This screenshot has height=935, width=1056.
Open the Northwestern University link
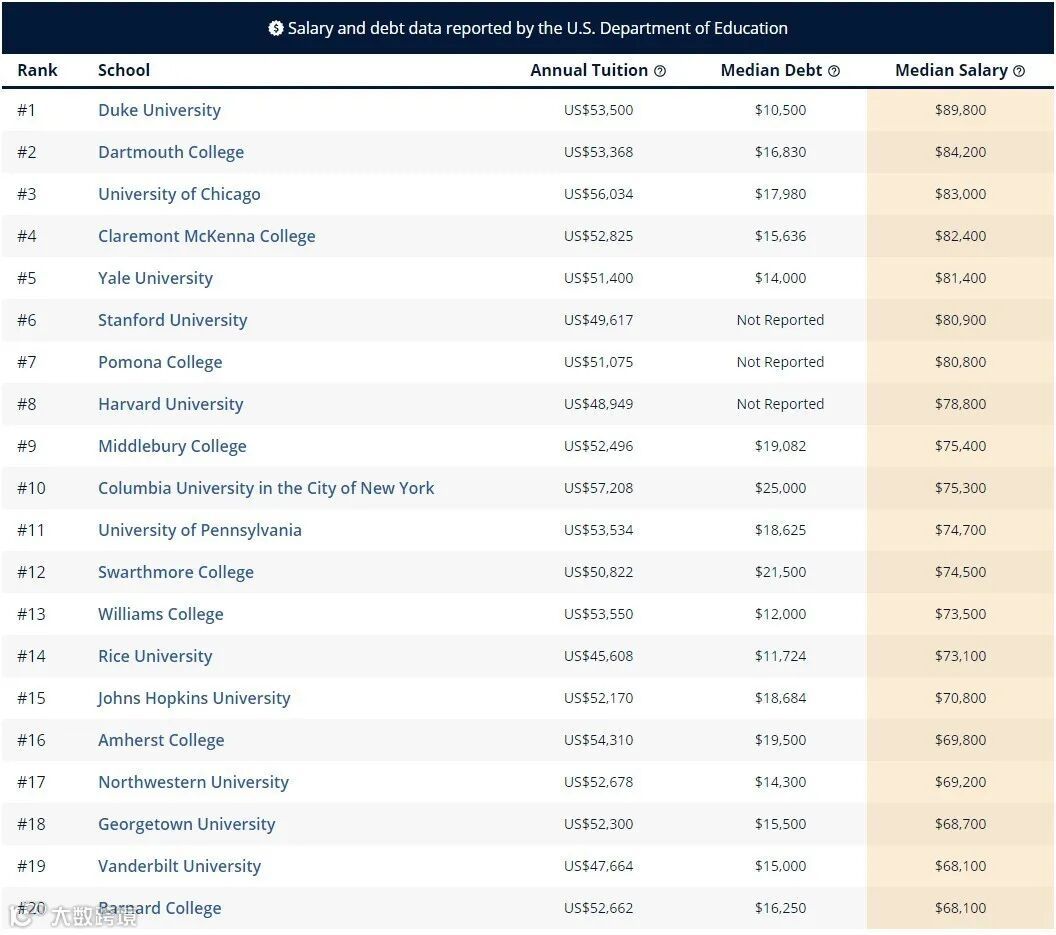point(193,782)
